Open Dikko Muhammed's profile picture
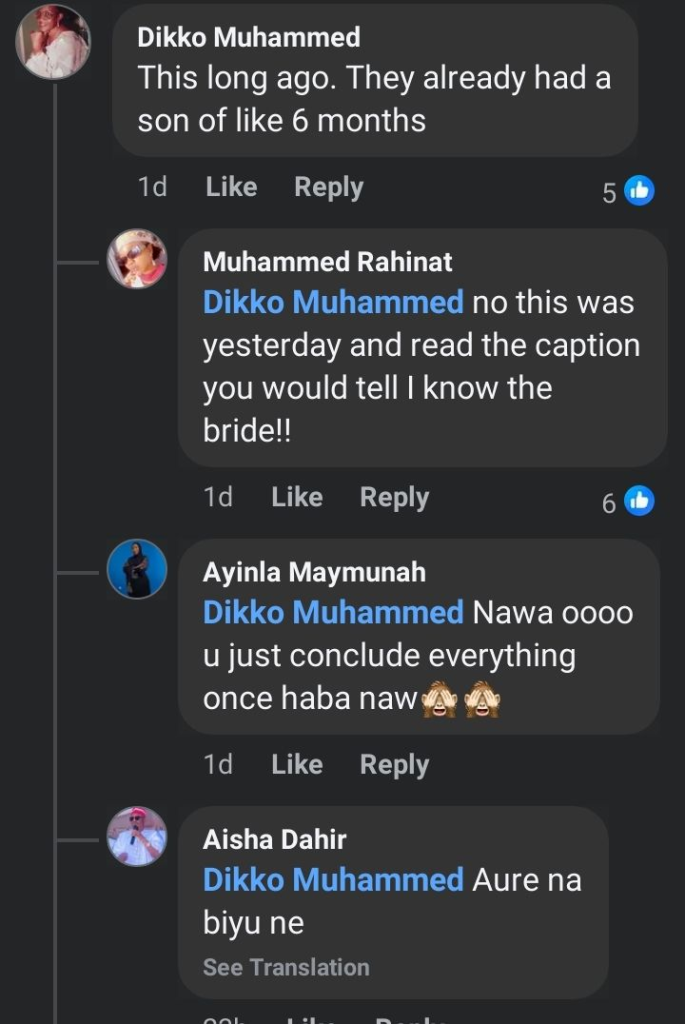Screen dimensions: 685x1024 [x=53, y=42]
